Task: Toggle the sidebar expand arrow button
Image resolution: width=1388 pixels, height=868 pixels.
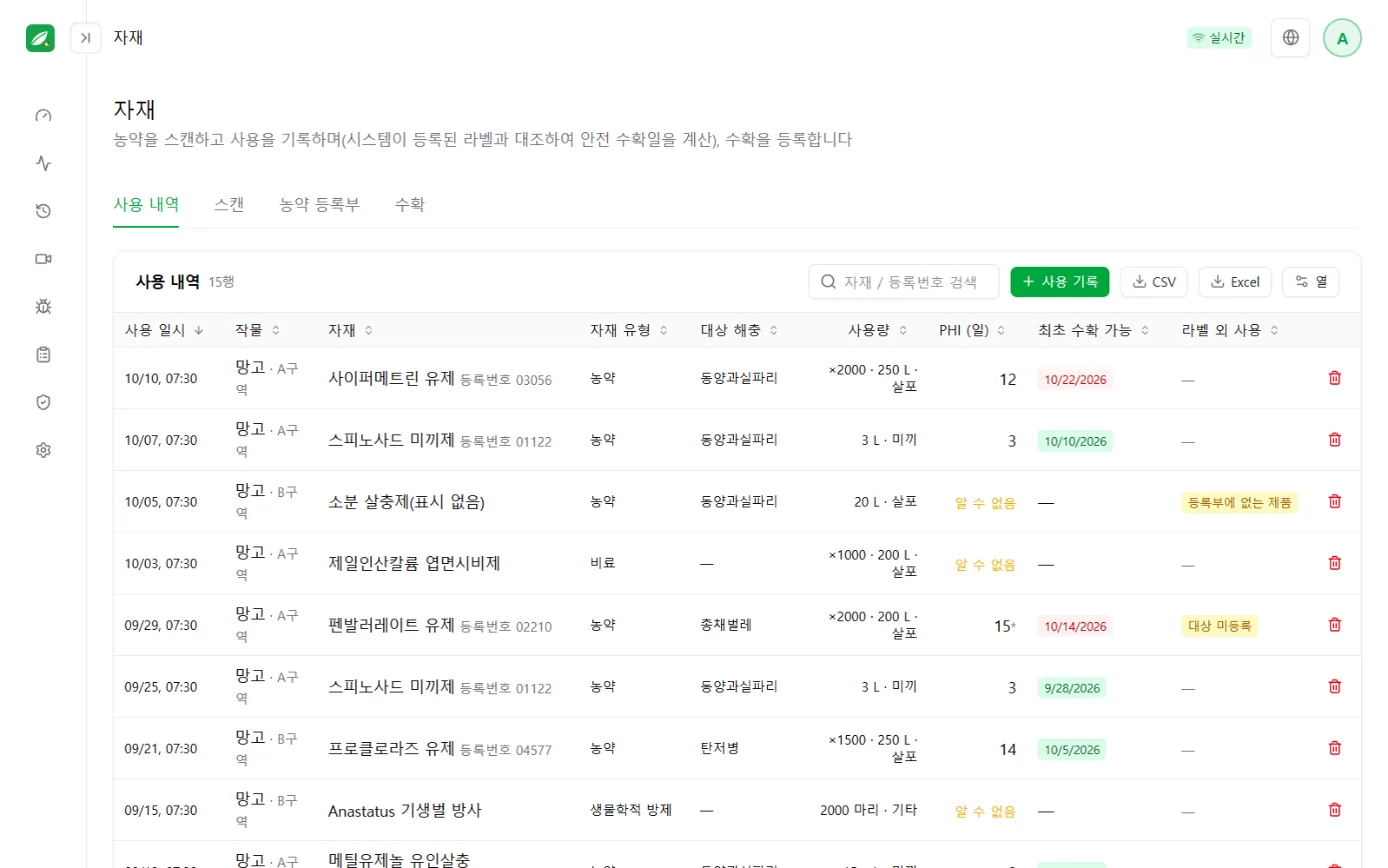Action: pos(86,38)
